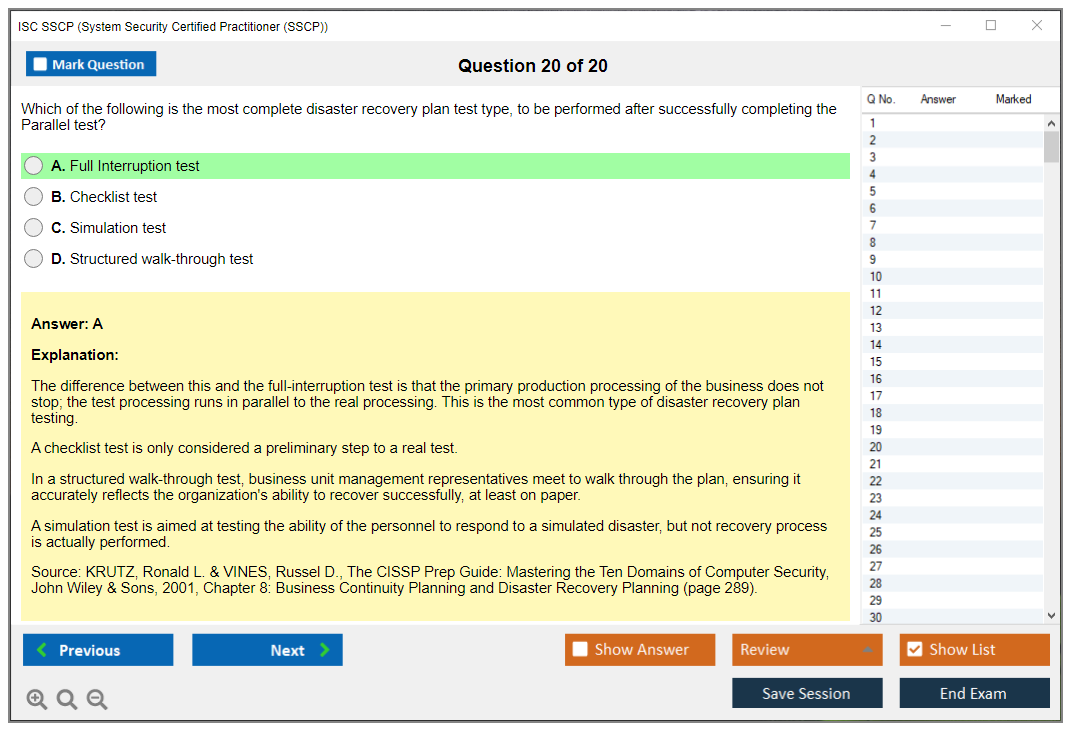Viewport: 1075px width, 735px height.
Task: Choose option B Checklist test
Action: [34, 197]
